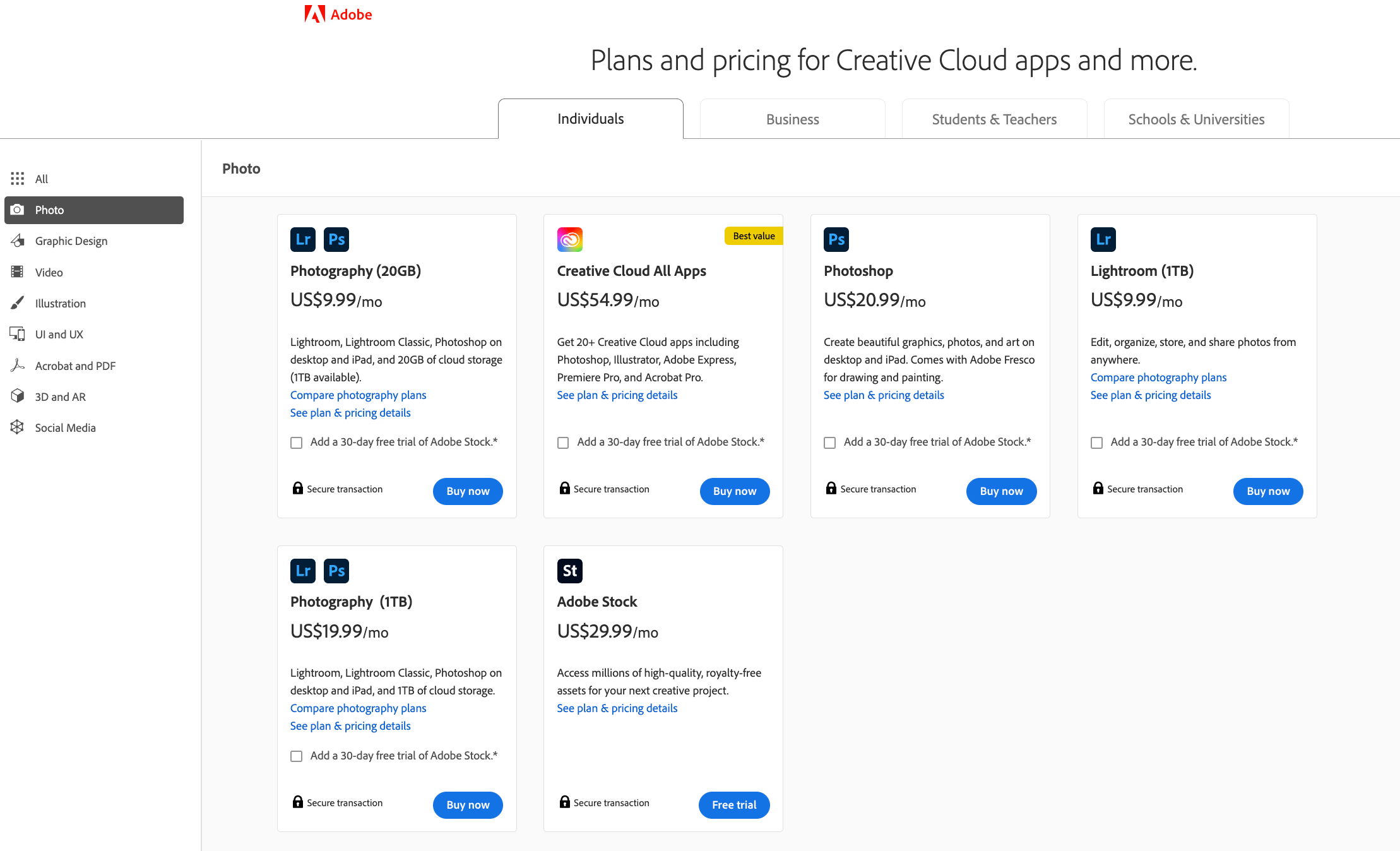Open the Schools & Universities tab
Viewport: 1400px width, 851px height.
pyautogui.click(x=1197, y=119)
